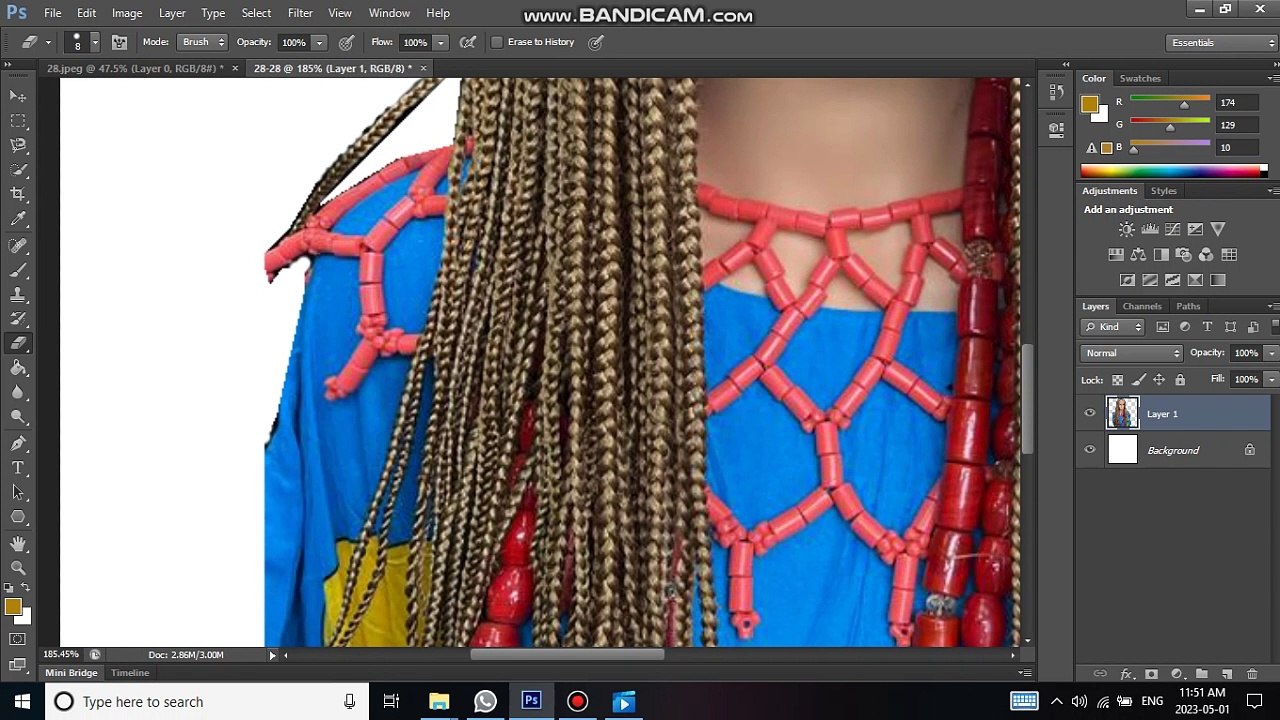The width and height of the screenshot is (1280, 720).
Task: Select the Move tool
Action: [x=18, y=96]
